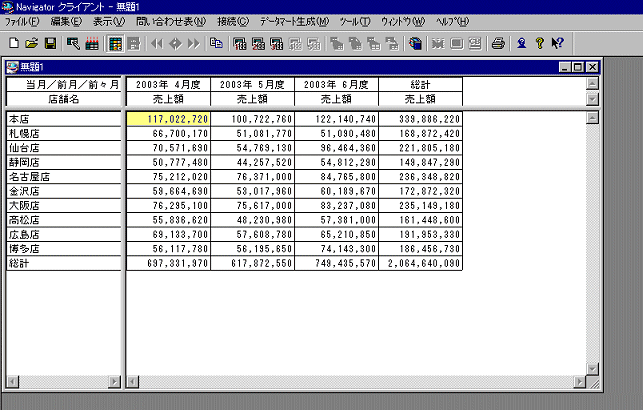Click data grid vertical scroll down arrow
The height and width of the screenshot is (410, 643).
pos(592,369)
